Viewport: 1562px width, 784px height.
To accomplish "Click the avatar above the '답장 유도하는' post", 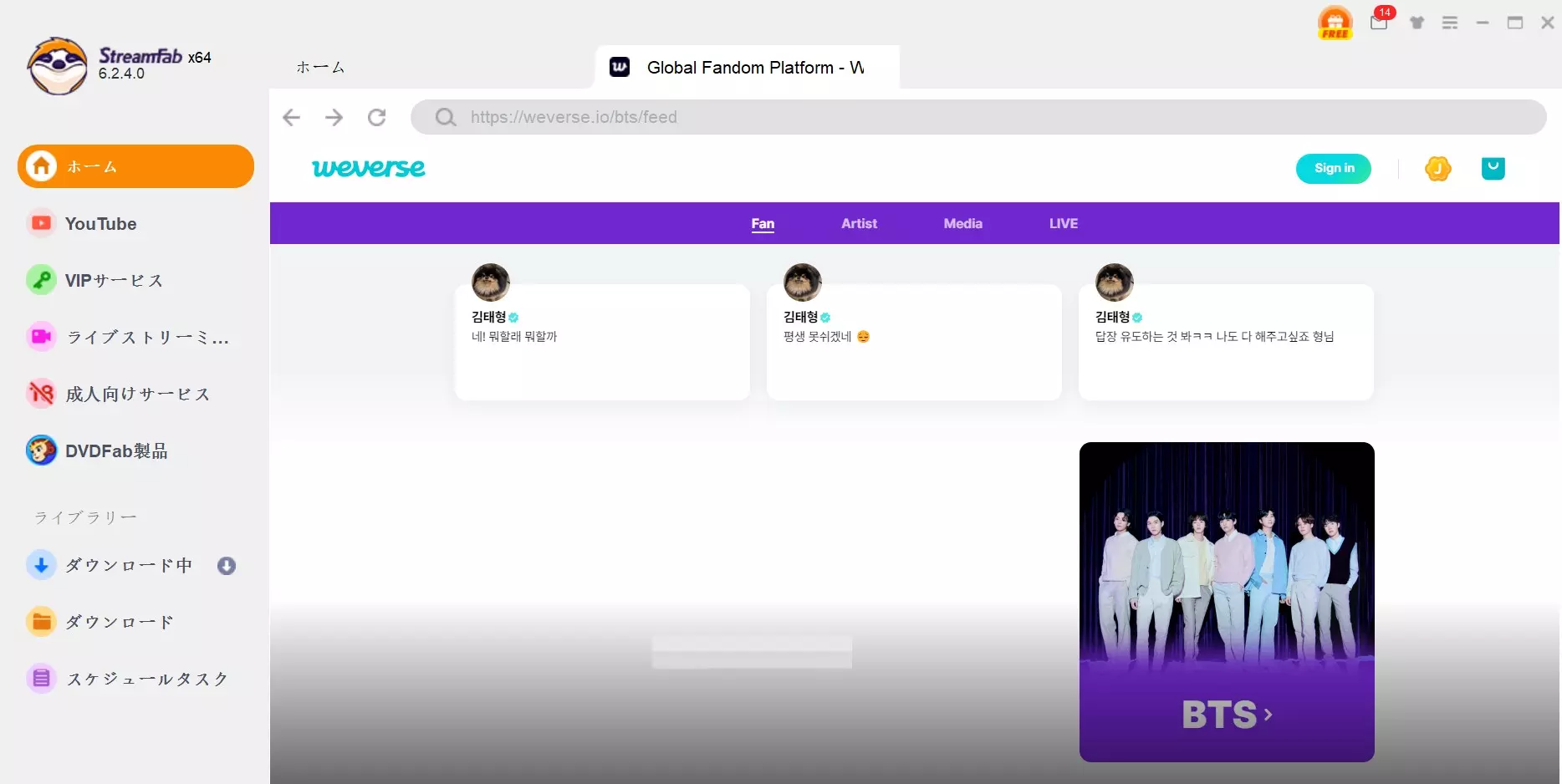I will click(1115, 283).
